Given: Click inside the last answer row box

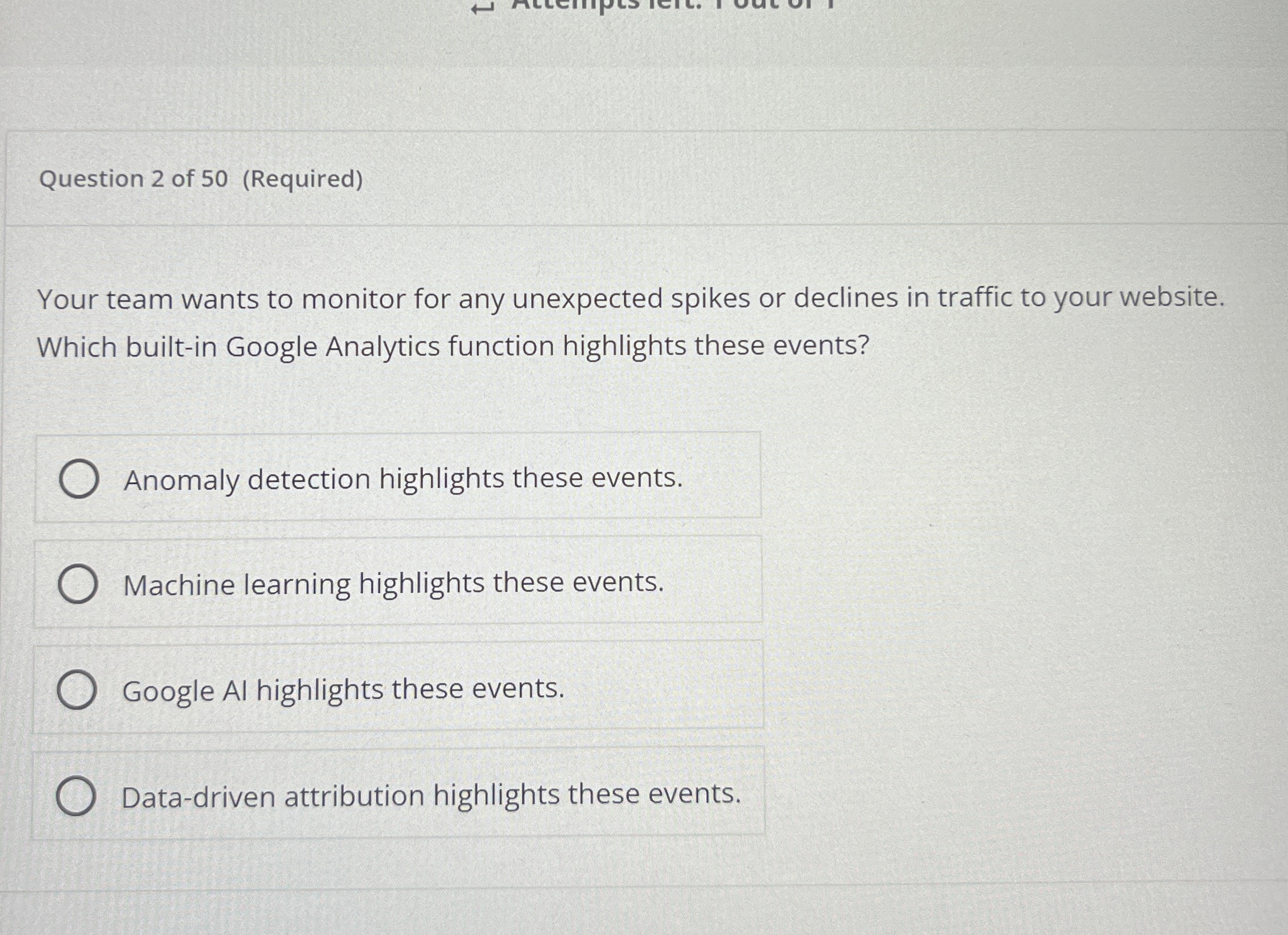Looking at the screenshot, I should click(397, 795).
